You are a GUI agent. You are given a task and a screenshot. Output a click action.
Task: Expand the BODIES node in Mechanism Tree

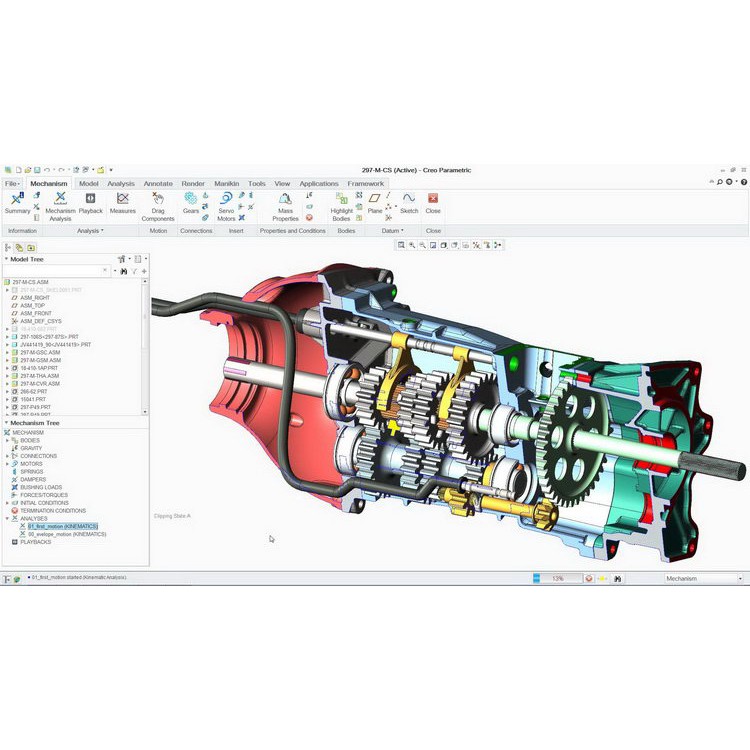click(7, 440)
